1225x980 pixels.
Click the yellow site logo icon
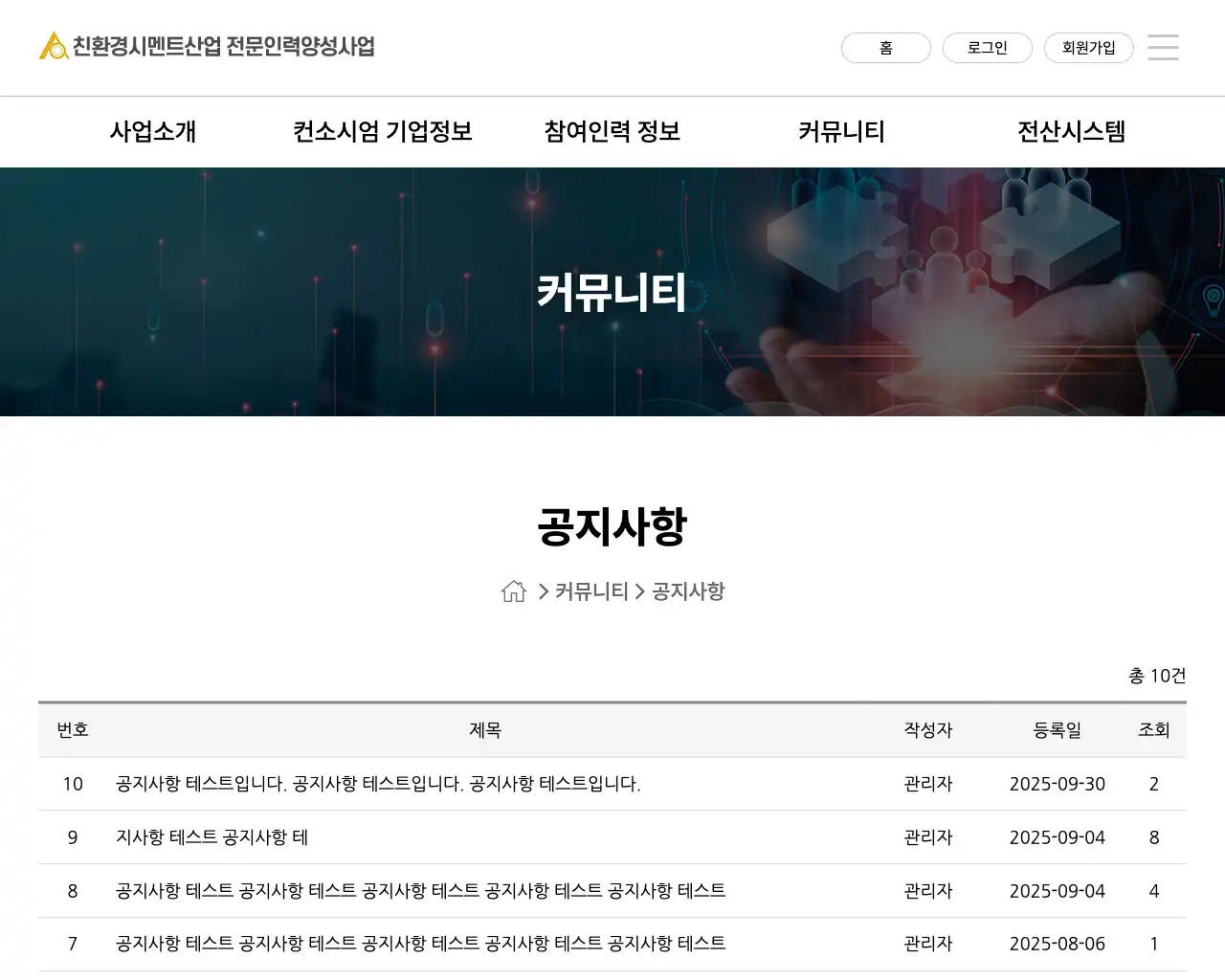[x=53, y=46]
